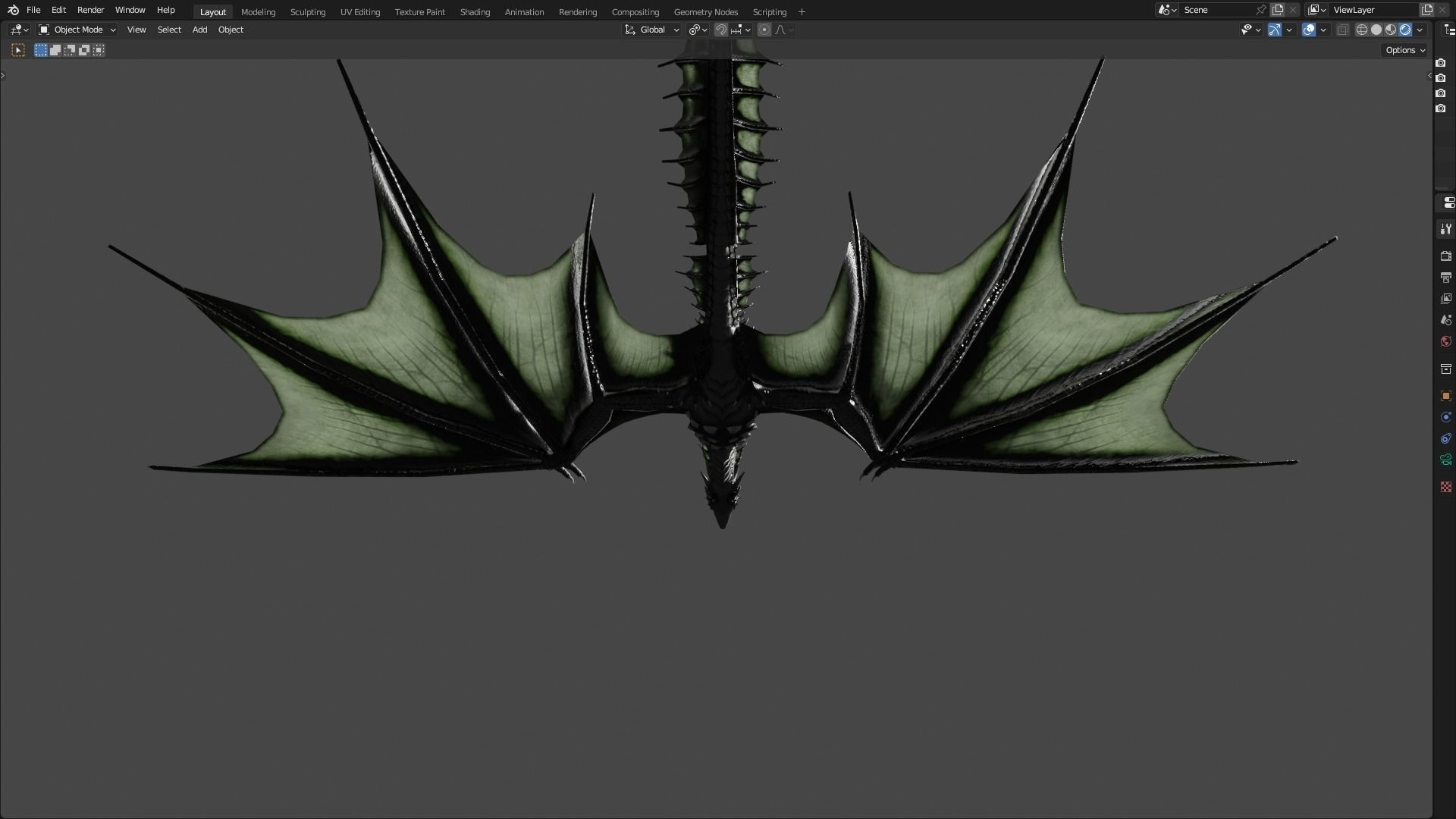Open the gizmo options dropdown
Image resolution: width=1456 pixels, height=819 pixels.
(1289, 30)
